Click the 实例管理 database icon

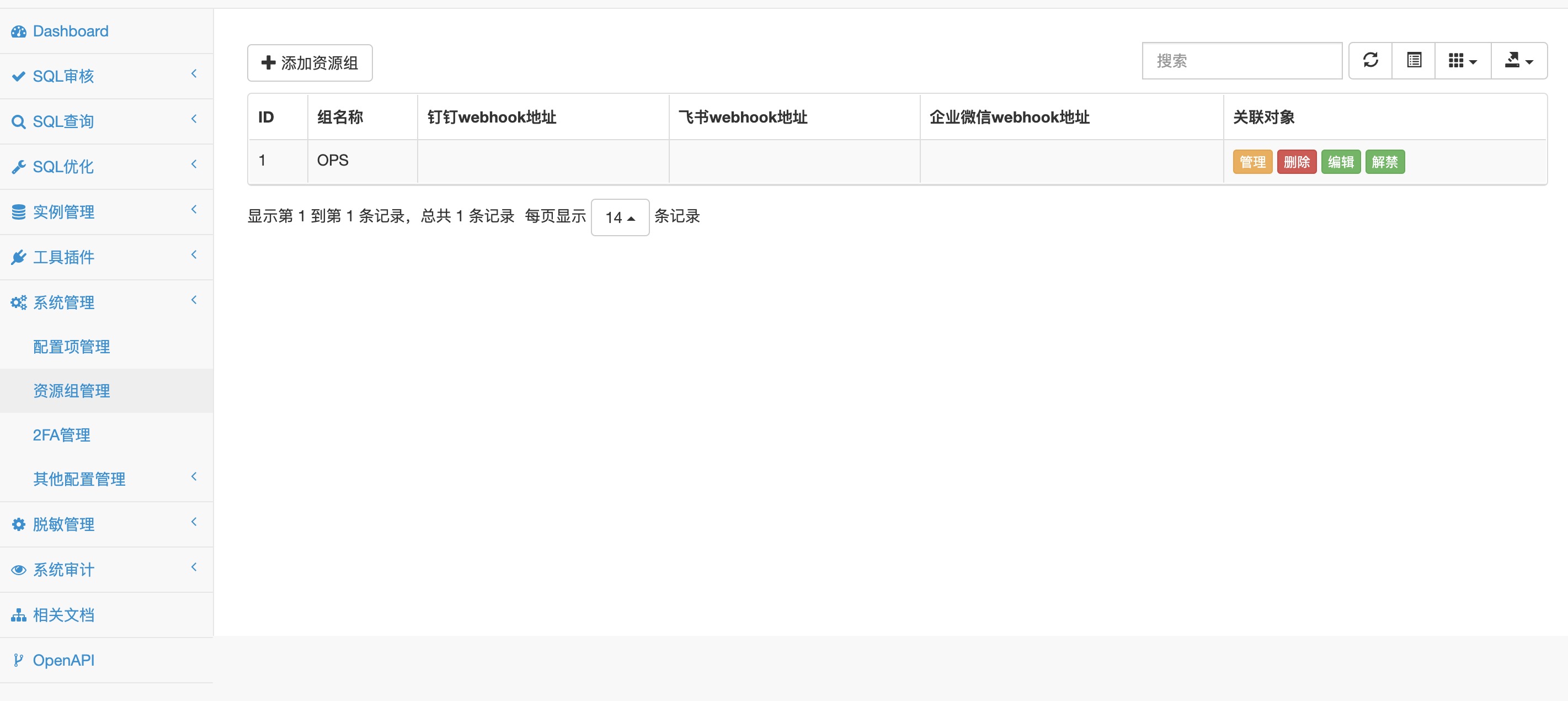(x=19, y=212)
